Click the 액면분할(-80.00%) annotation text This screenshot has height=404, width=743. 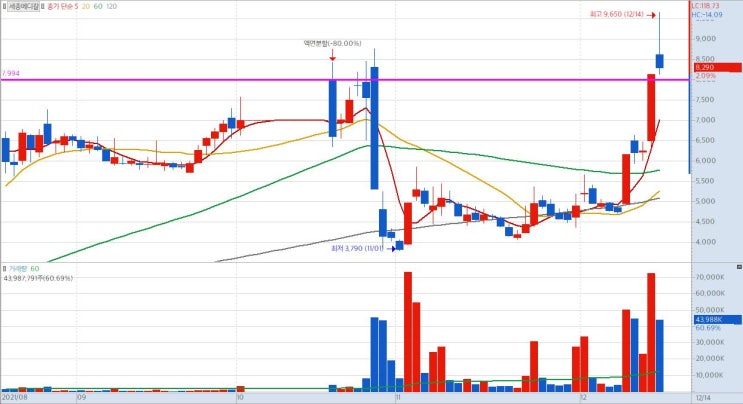(333, 43)
